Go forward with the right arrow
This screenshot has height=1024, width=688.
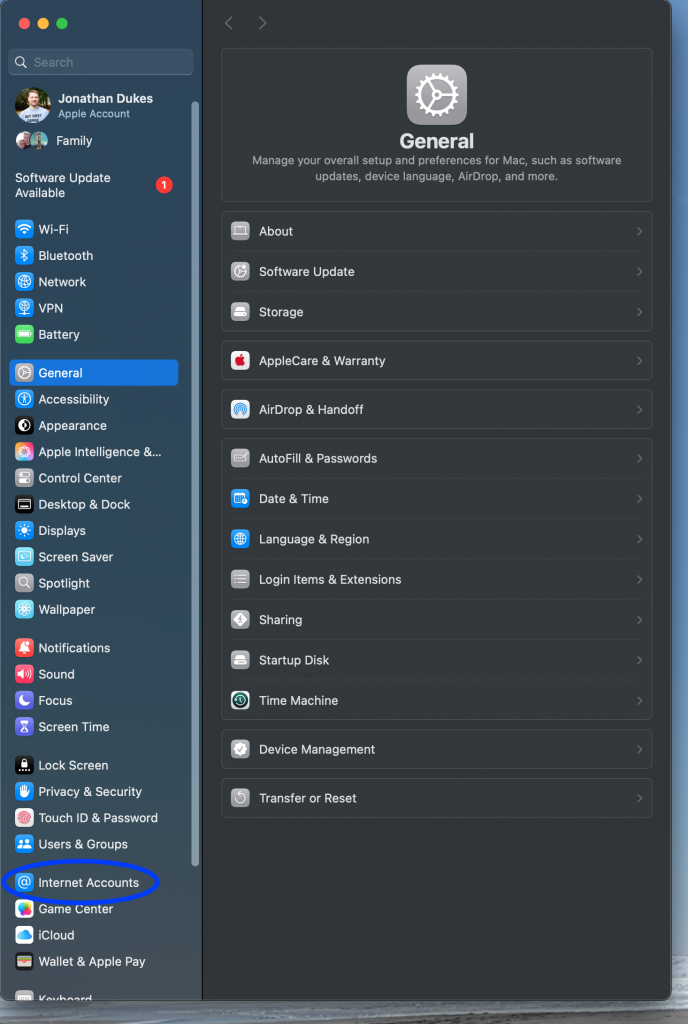(x=262, y=23)
